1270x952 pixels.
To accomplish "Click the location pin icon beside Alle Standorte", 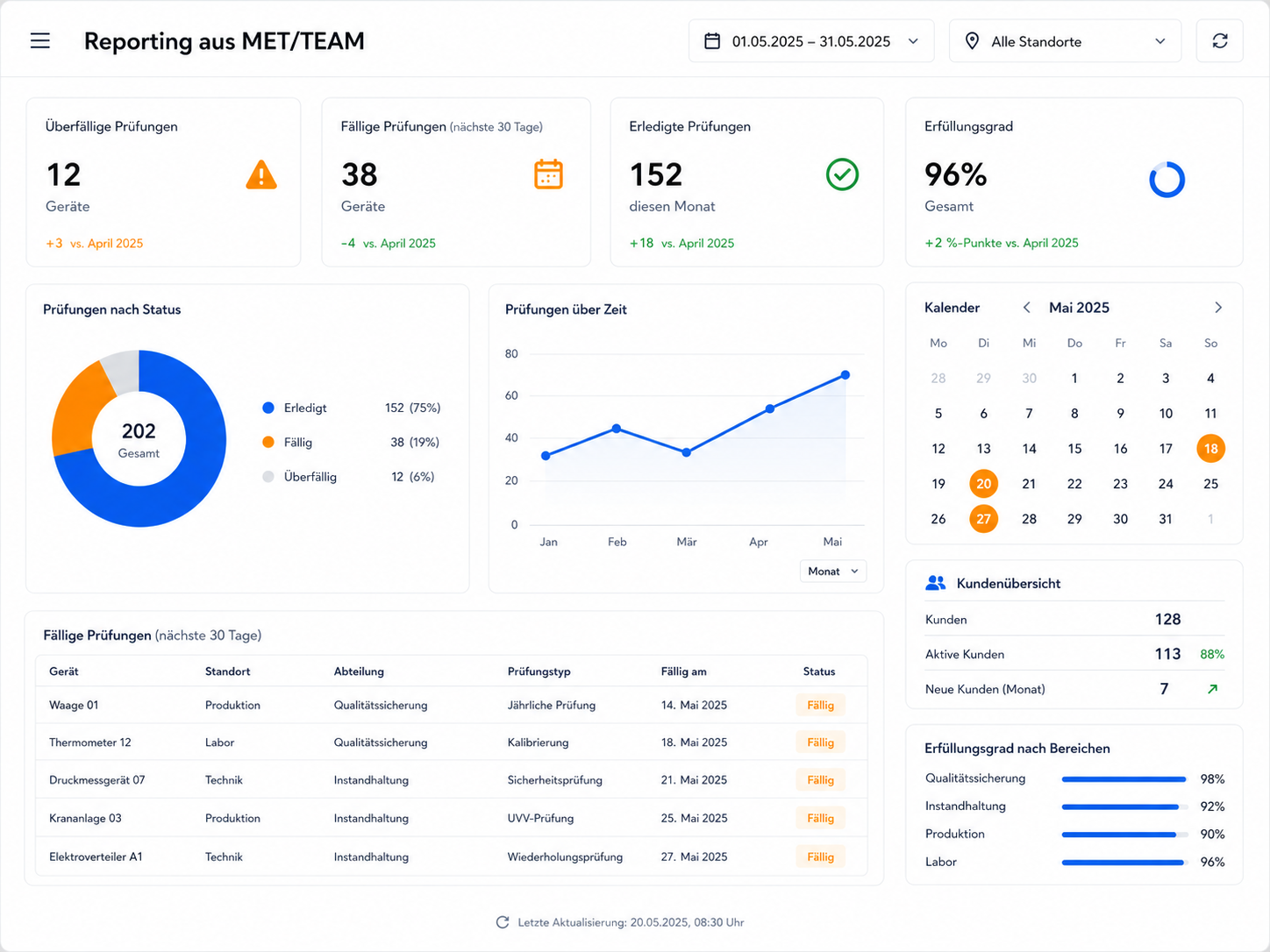I will [972, 41].
